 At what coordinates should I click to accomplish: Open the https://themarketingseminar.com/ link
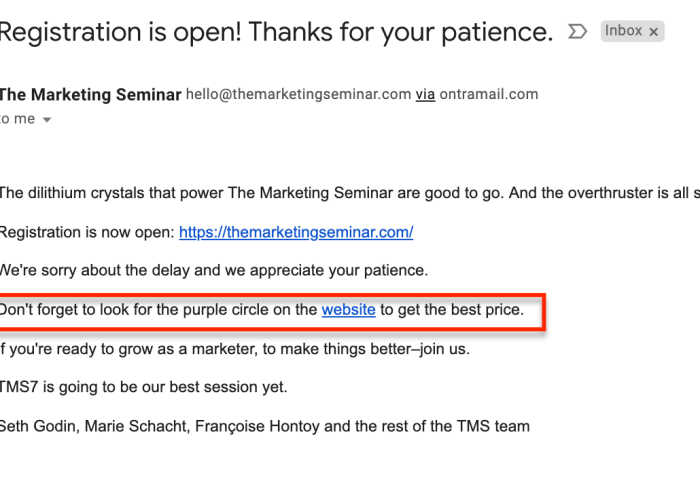296,232
